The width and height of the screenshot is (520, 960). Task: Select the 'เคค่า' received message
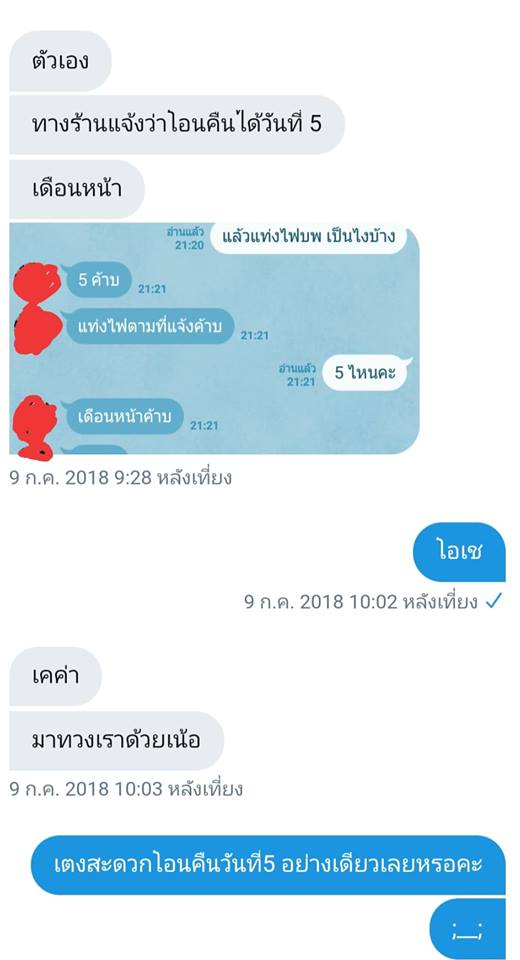point(55,677)
